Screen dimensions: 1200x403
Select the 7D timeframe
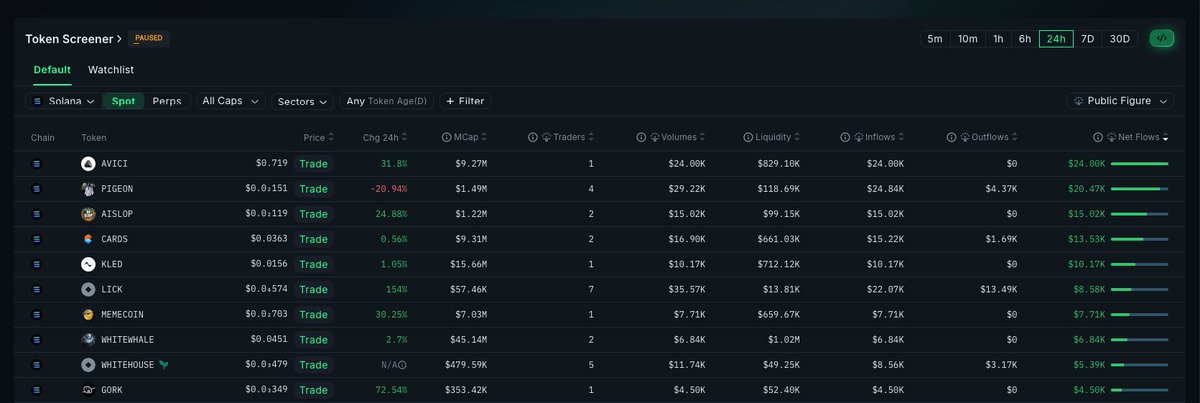click(x=1087, y=39)
